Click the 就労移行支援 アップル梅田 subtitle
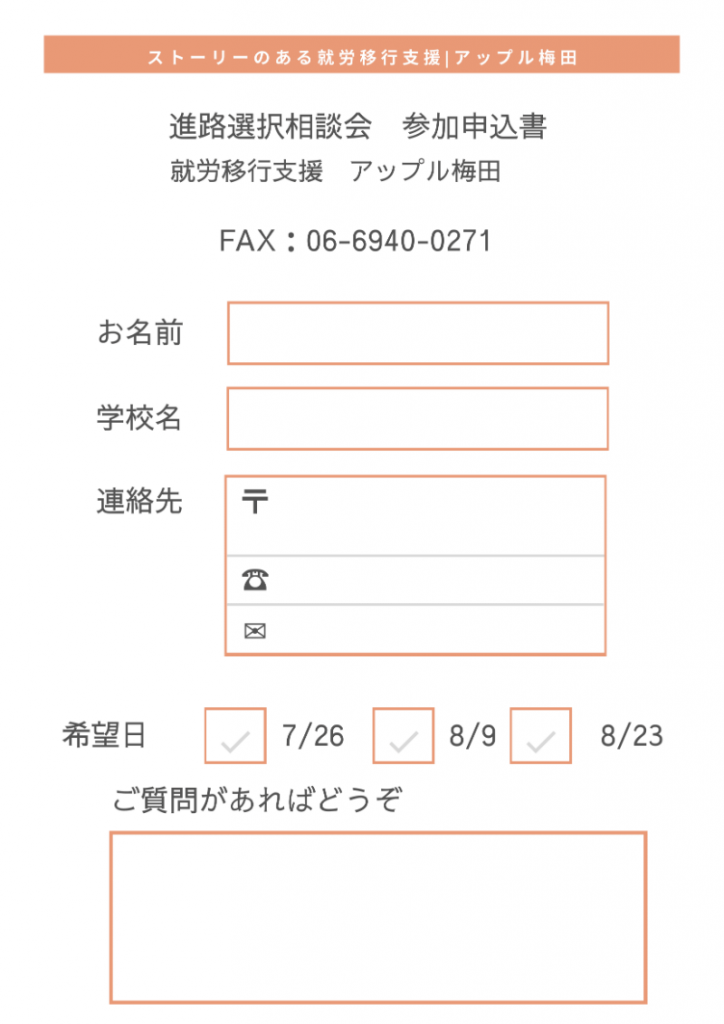The height and width of the screenshot is (1024, 724). pyautogui.click(x=336, y=171)
